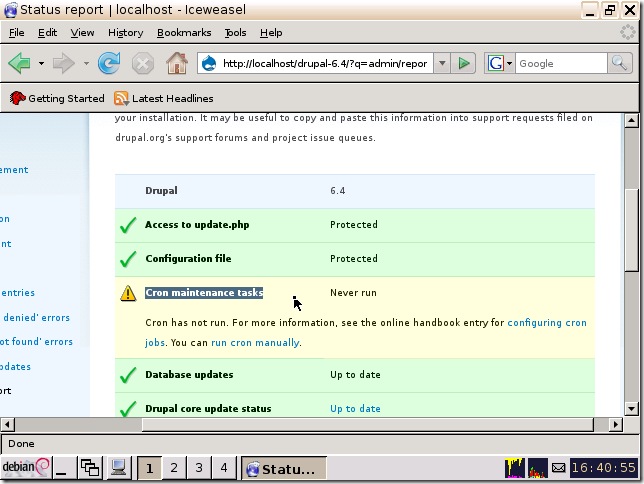
Task: Click the warning icon beside Cron maintenance tasks
Action: (128, 293)
